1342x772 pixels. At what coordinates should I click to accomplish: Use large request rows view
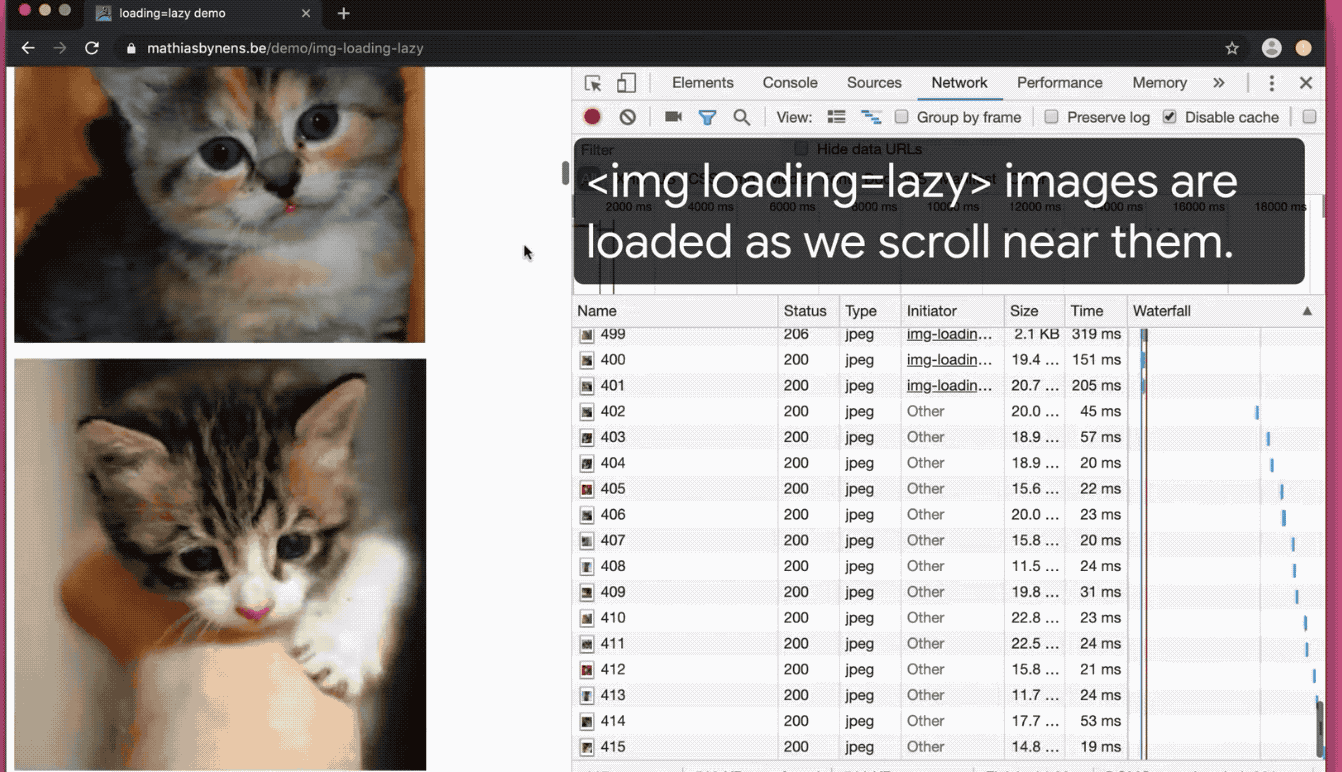pyautogui.click(x=836, y=117)
